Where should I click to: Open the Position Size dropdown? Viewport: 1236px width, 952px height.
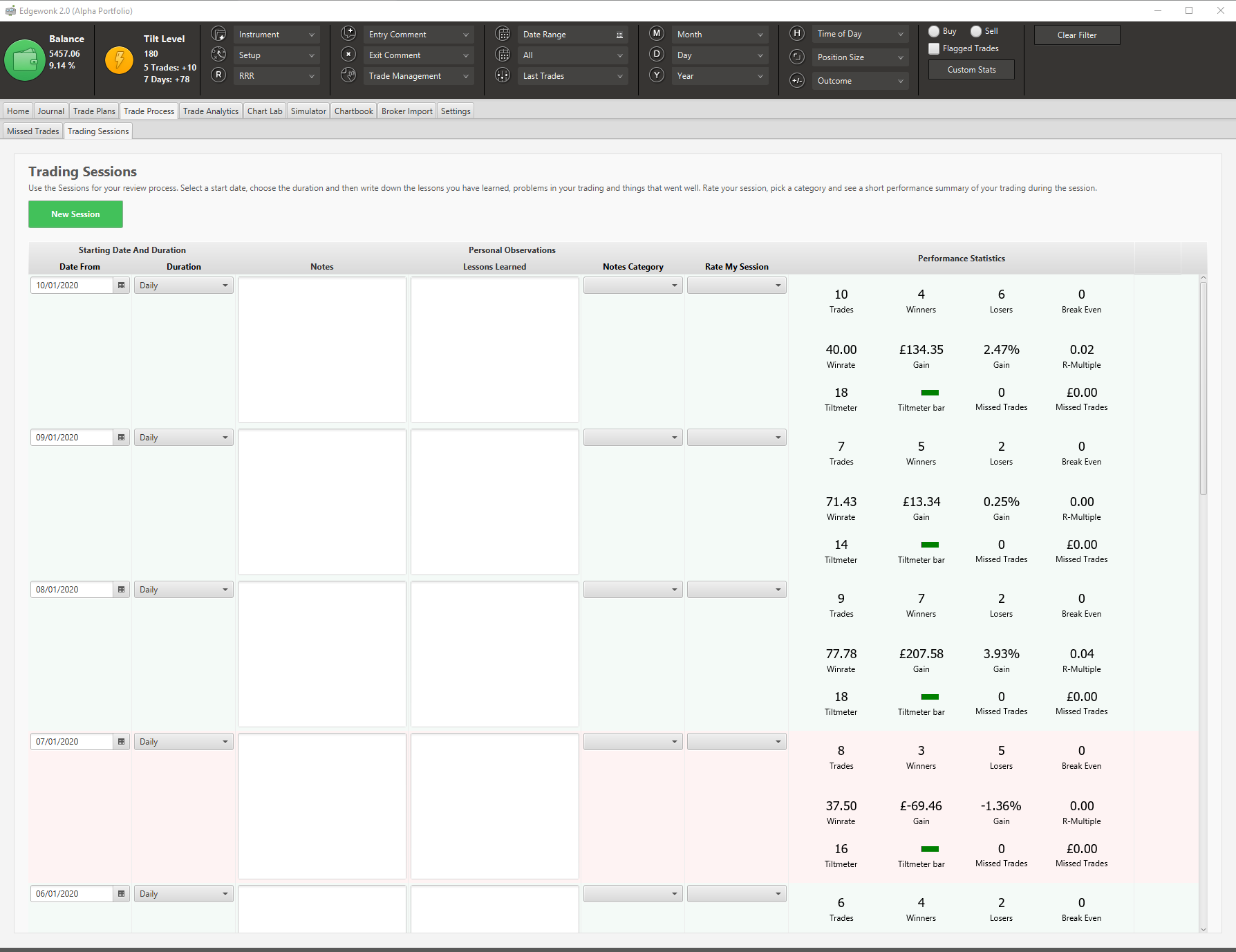[x=861, y=57]
